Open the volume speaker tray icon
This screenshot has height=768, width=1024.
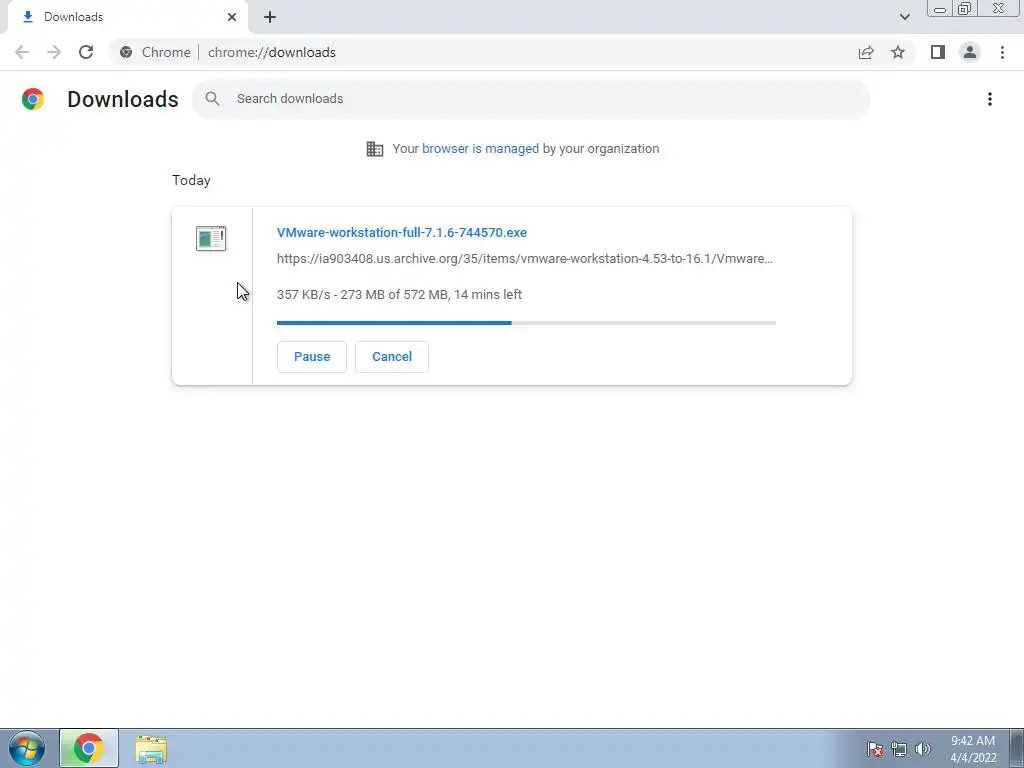click(x=923, y=749)
